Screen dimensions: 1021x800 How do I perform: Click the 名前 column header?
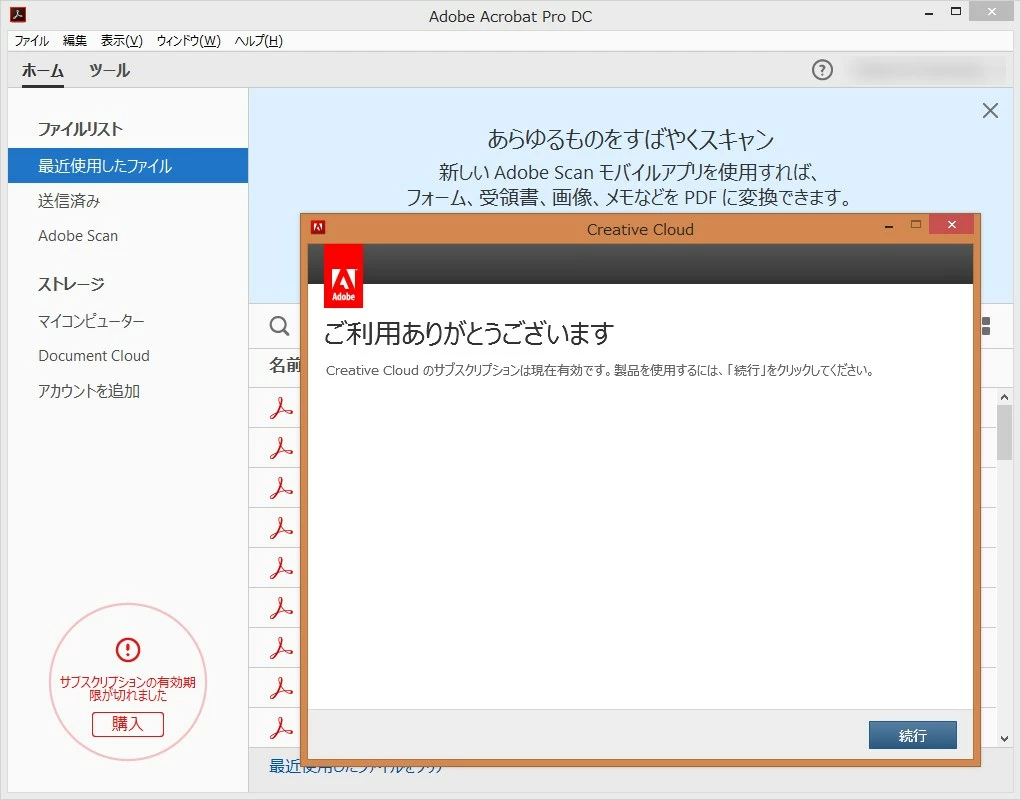coord(285,365)
